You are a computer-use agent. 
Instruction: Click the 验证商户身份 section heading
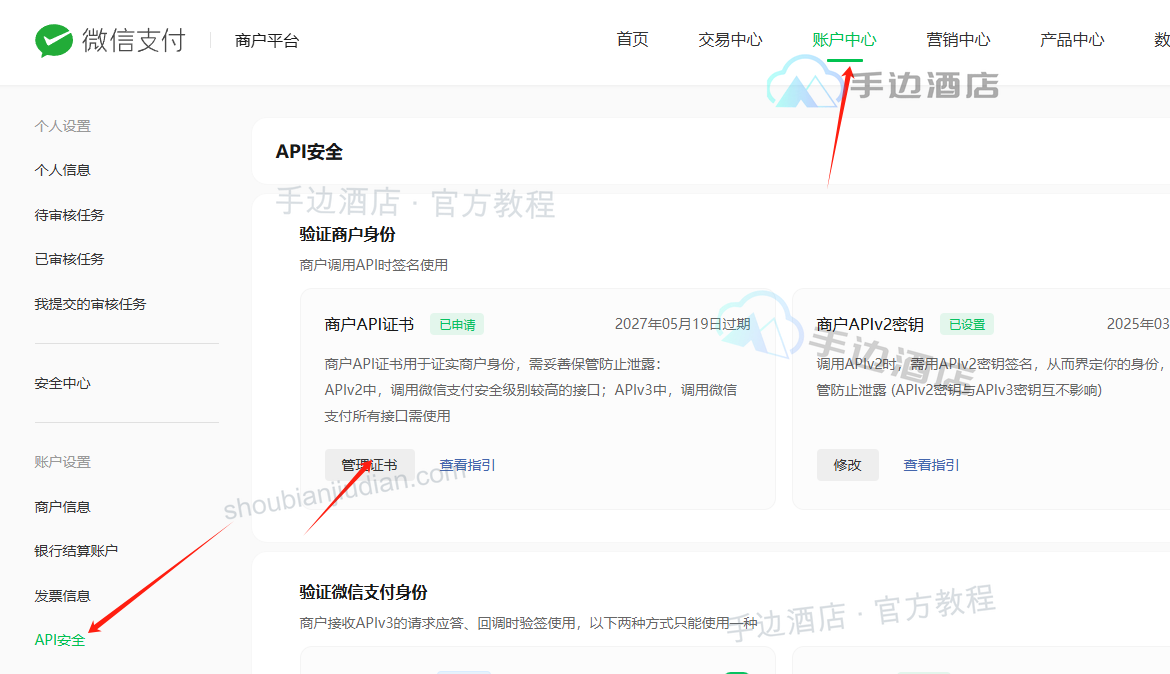(348, 234)
